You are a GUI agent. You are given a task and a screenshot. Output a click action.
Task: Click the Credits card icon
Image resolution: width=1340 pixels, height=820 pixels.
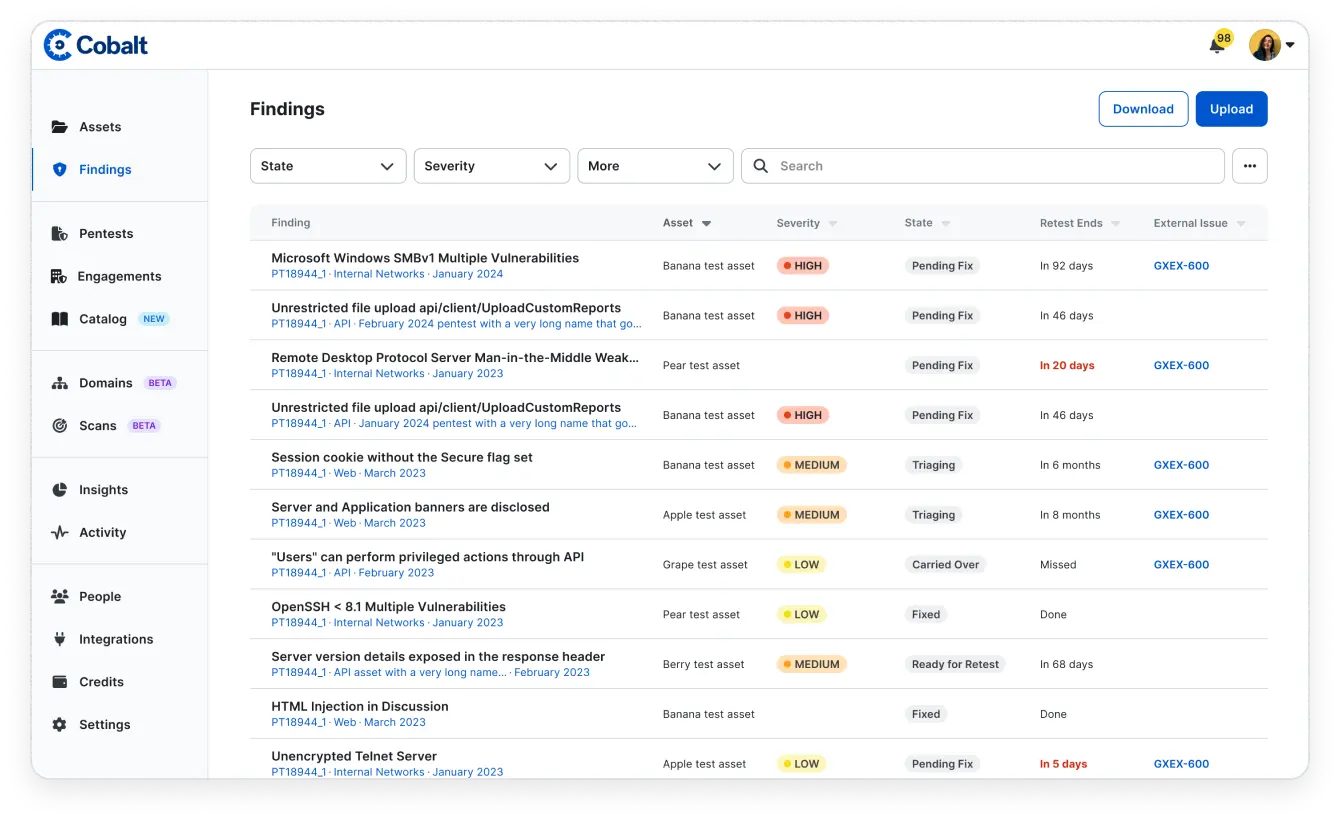pyautogui.click(x=60, y=682)
